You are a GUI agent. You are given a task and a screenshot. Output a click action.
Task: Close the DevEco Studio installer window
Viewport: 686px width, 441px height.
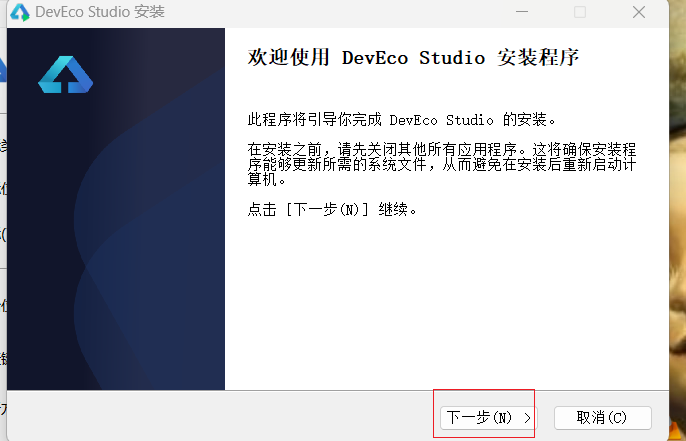(639, 12)
